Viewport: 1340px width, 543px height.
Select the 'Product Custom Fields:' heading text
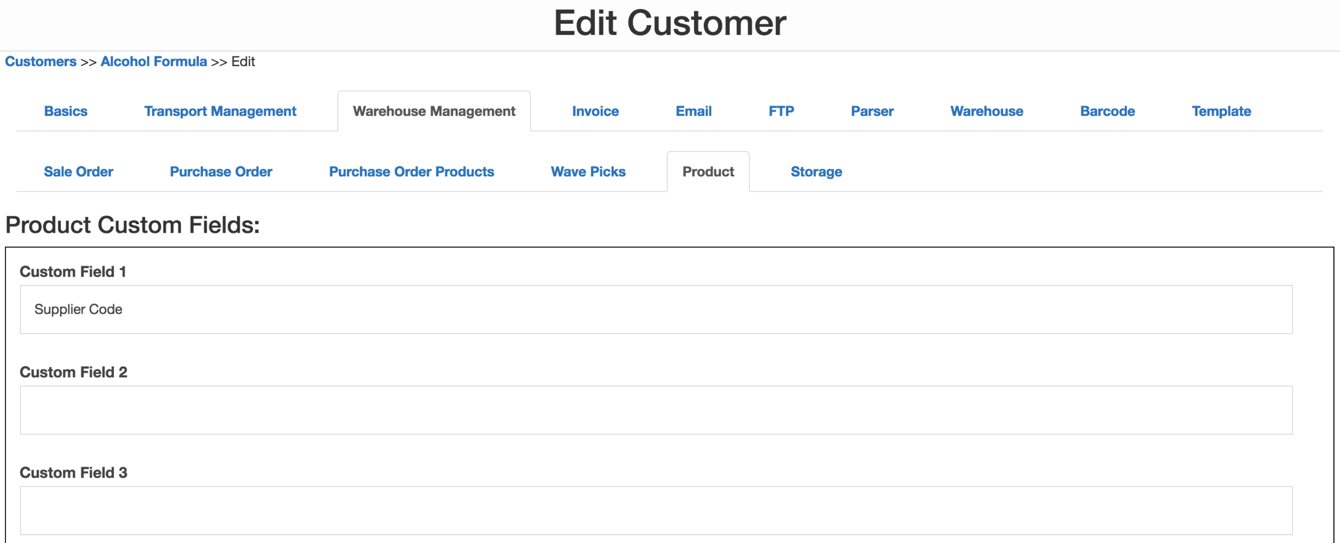pyautogui.click(x=132, y=225)
